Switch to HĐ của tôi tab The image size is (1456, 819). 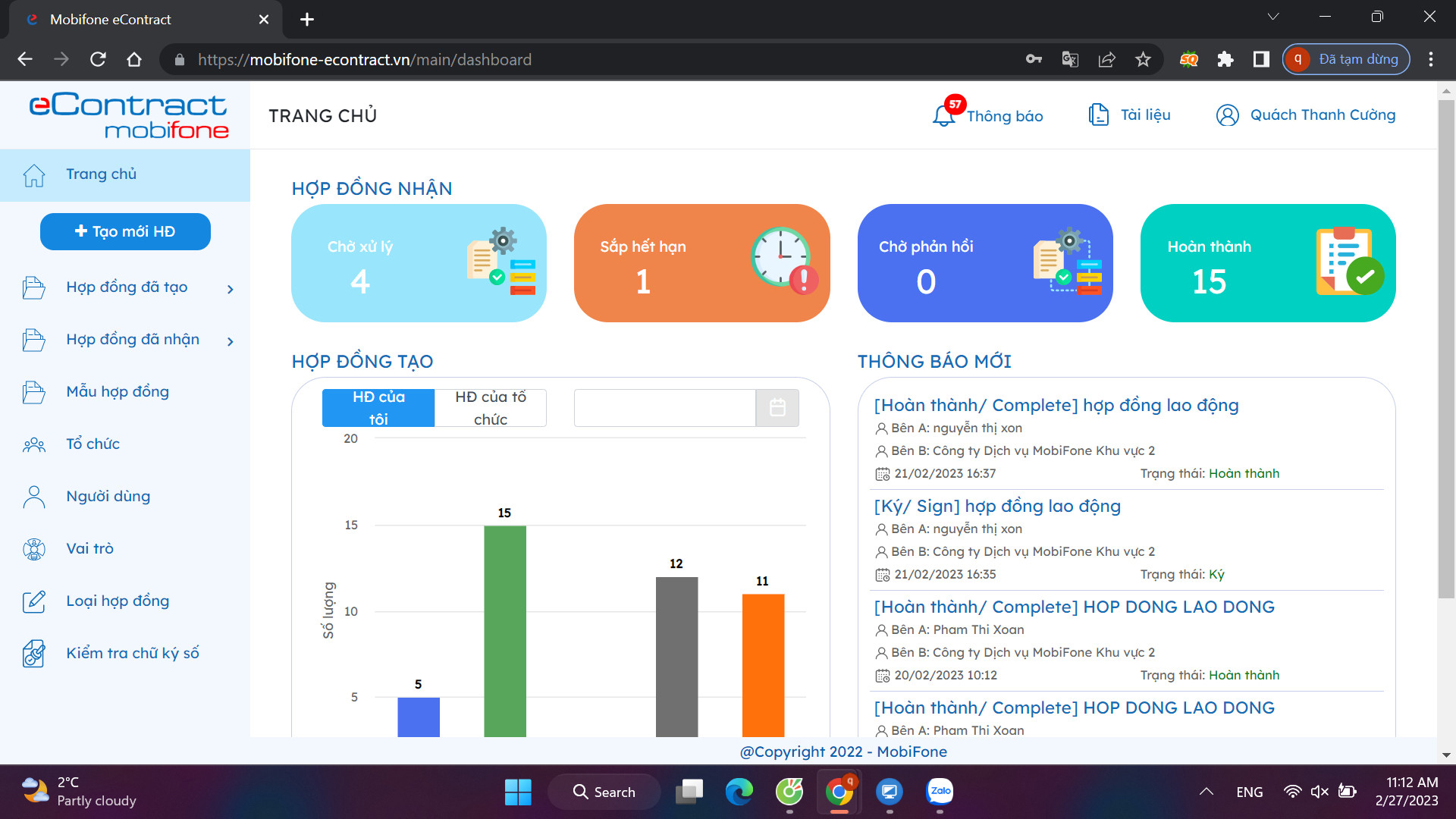coord(378,408)
